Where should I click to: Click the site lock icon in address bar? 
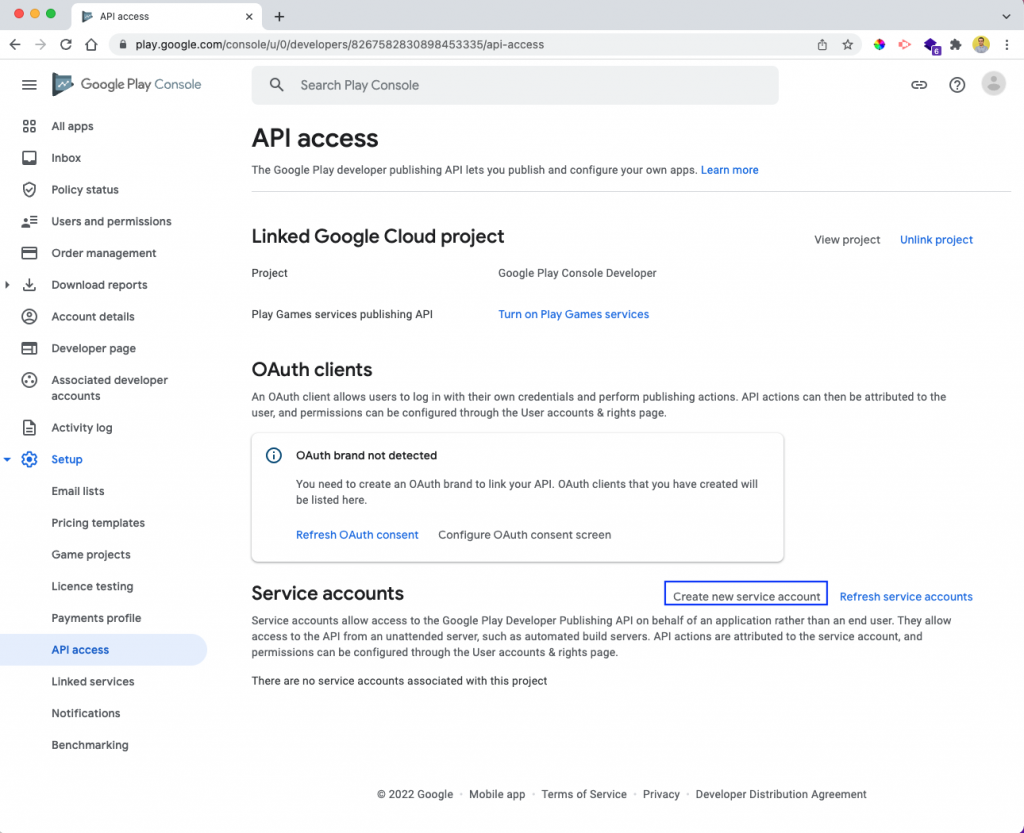123,44
